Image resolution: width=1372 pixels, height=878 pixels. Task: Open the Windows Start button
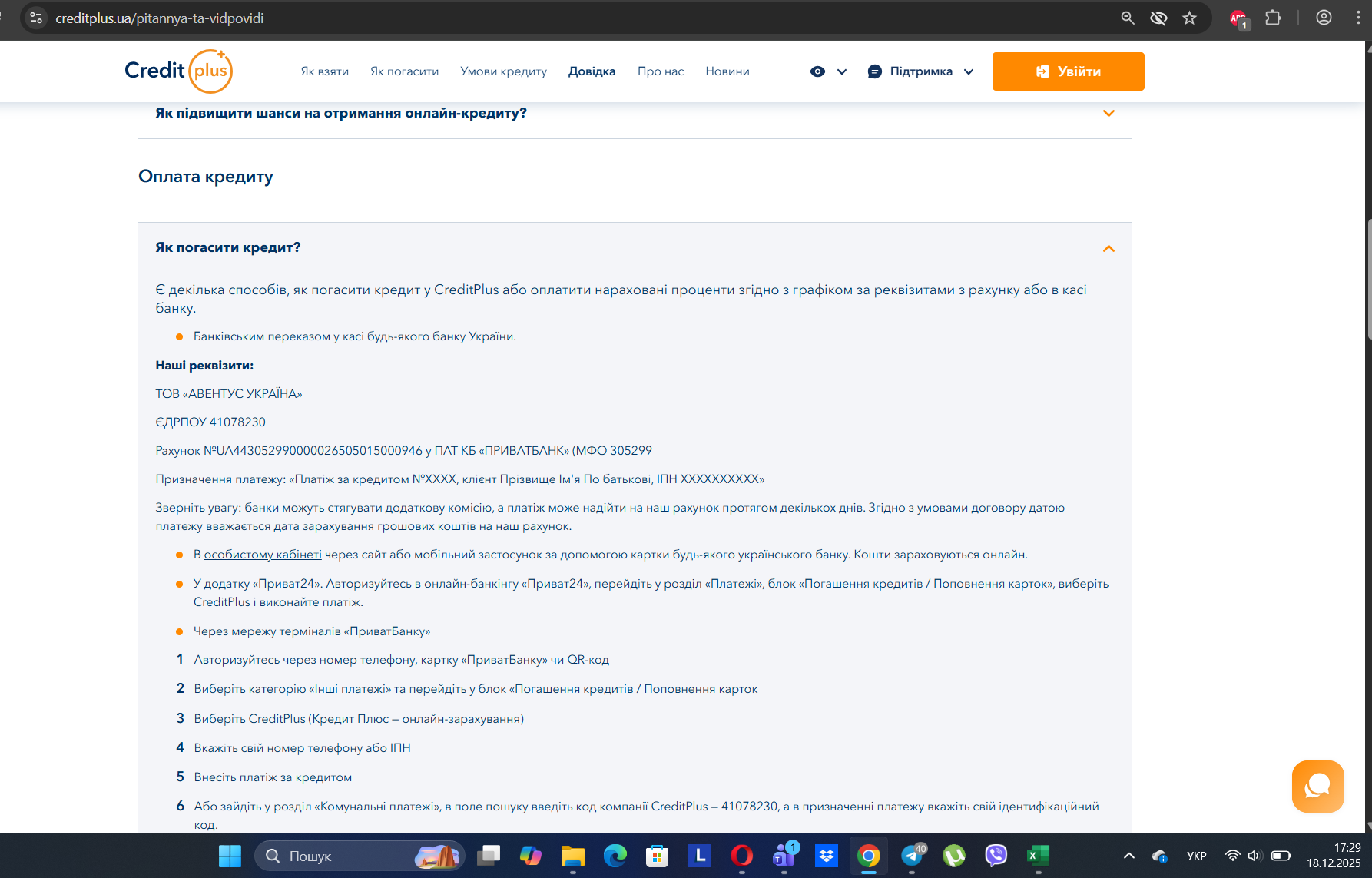tap(230, 856)
